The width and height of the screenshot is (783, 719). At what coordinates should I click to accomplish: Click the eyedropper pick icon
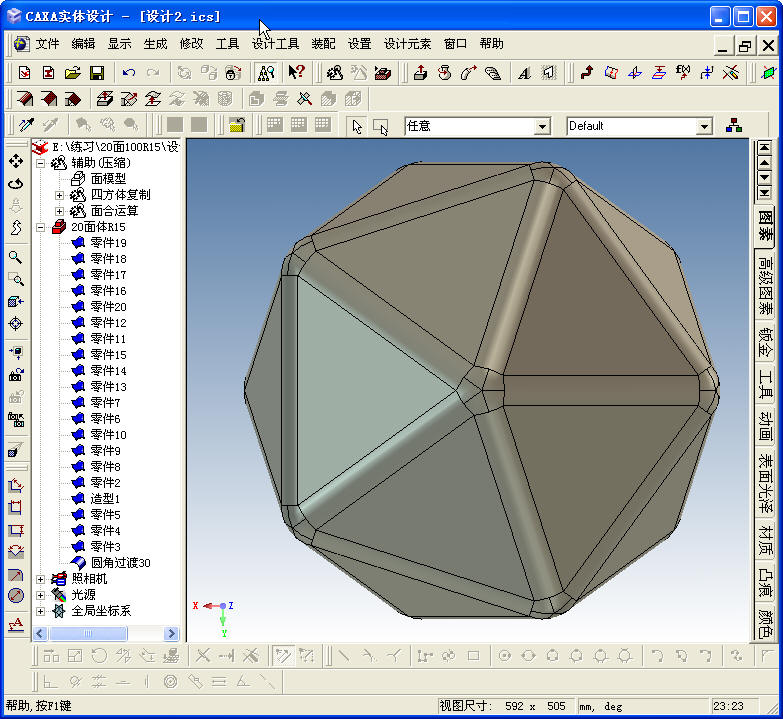point(26,124)
